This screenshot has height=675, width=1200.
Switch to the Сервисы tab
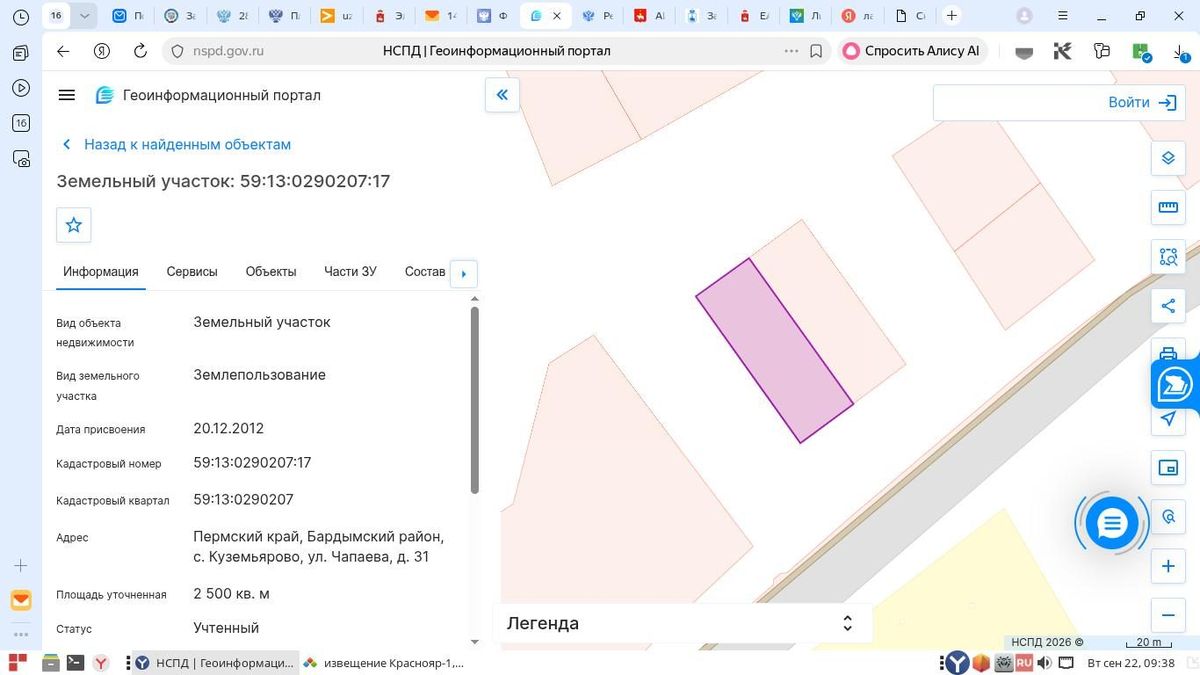tap(192, 272)
